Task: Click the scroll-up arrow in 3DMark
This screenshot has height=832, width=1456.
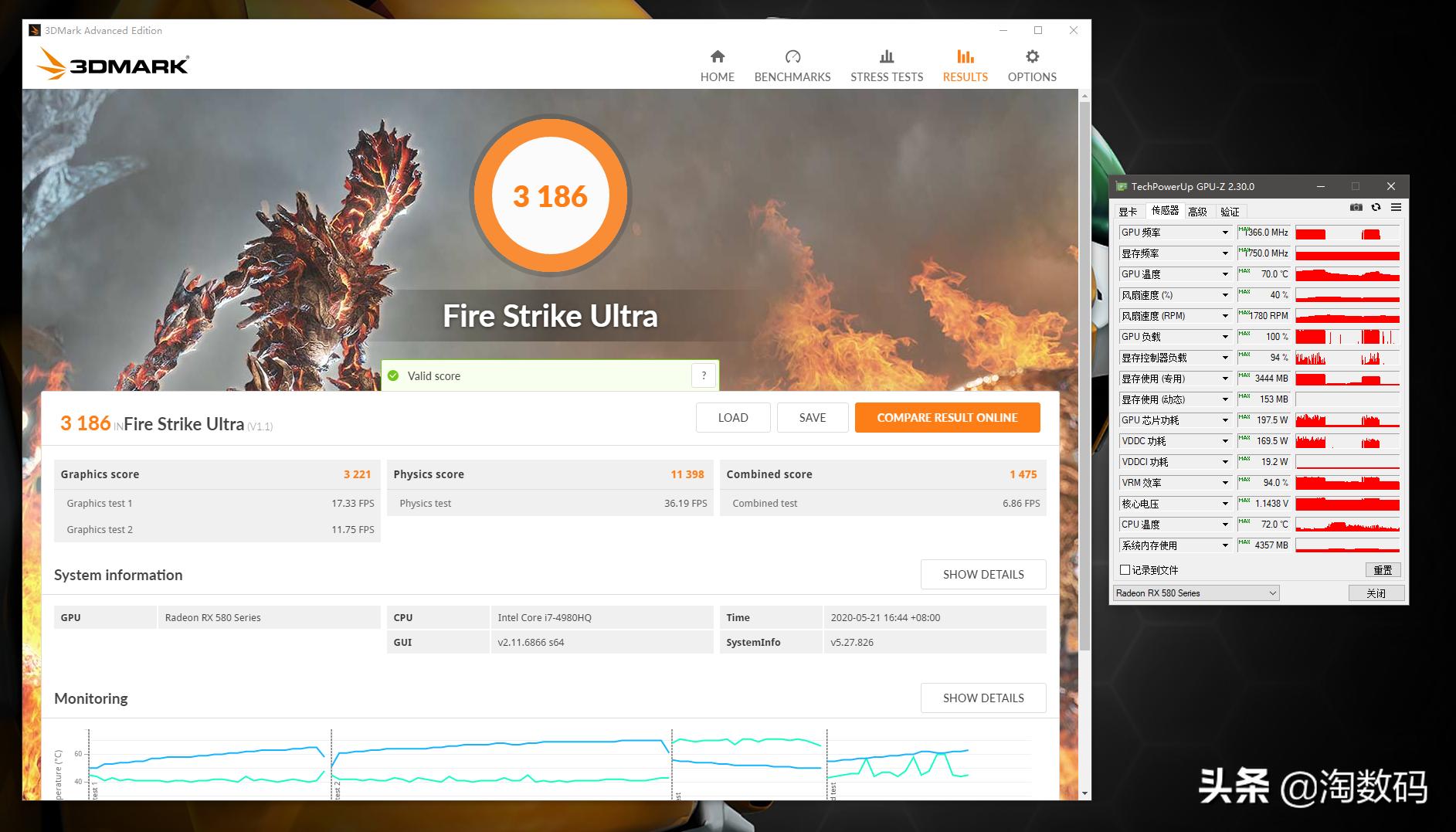Action: (x=1084, y=97)
